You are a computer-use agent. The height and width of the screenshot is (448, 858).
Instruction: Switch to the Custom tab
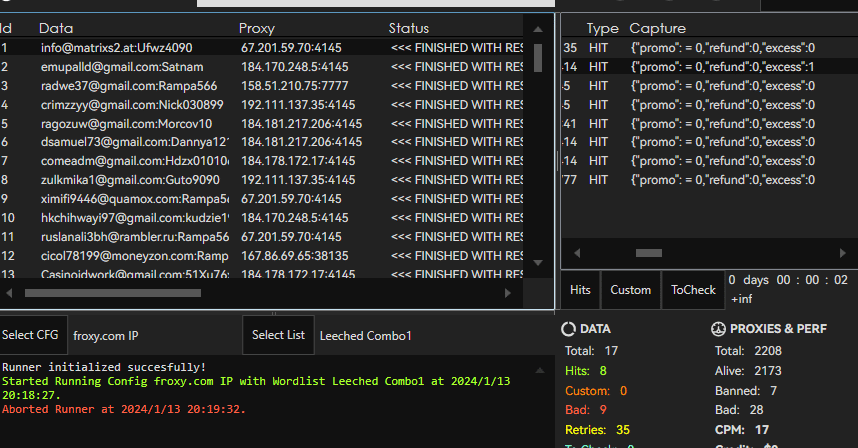coord(630,290)
